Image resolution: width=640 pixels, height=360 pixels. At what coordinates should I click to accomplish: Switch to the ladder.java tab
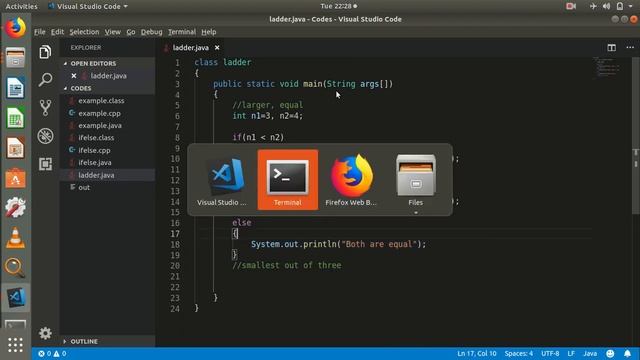[x=191, y=48]
